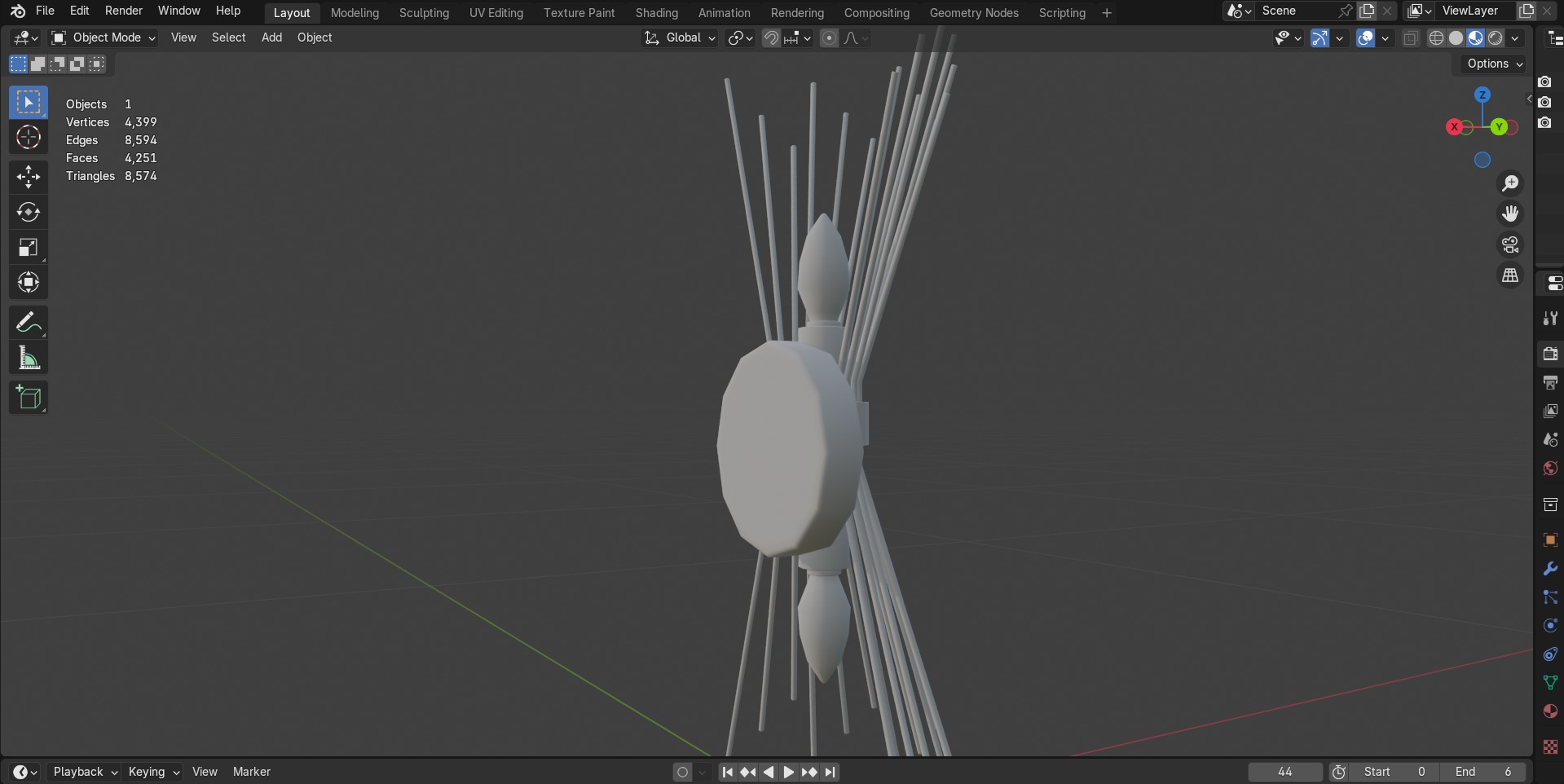1564x784 pixels.
Task: Expand the Options dropdown
Action: coord(1495,64)
